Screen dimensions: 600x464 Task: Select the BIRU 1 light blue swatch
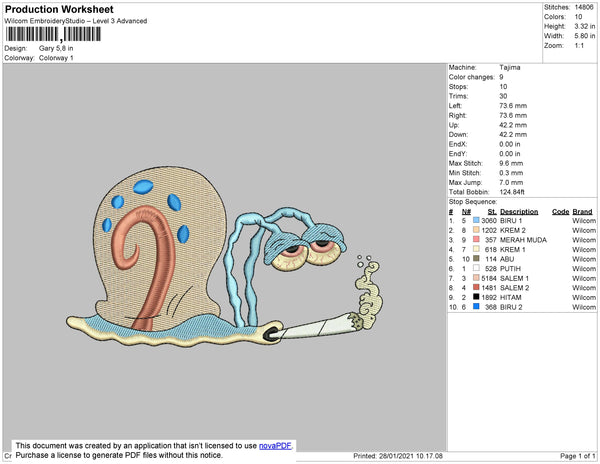476,220
